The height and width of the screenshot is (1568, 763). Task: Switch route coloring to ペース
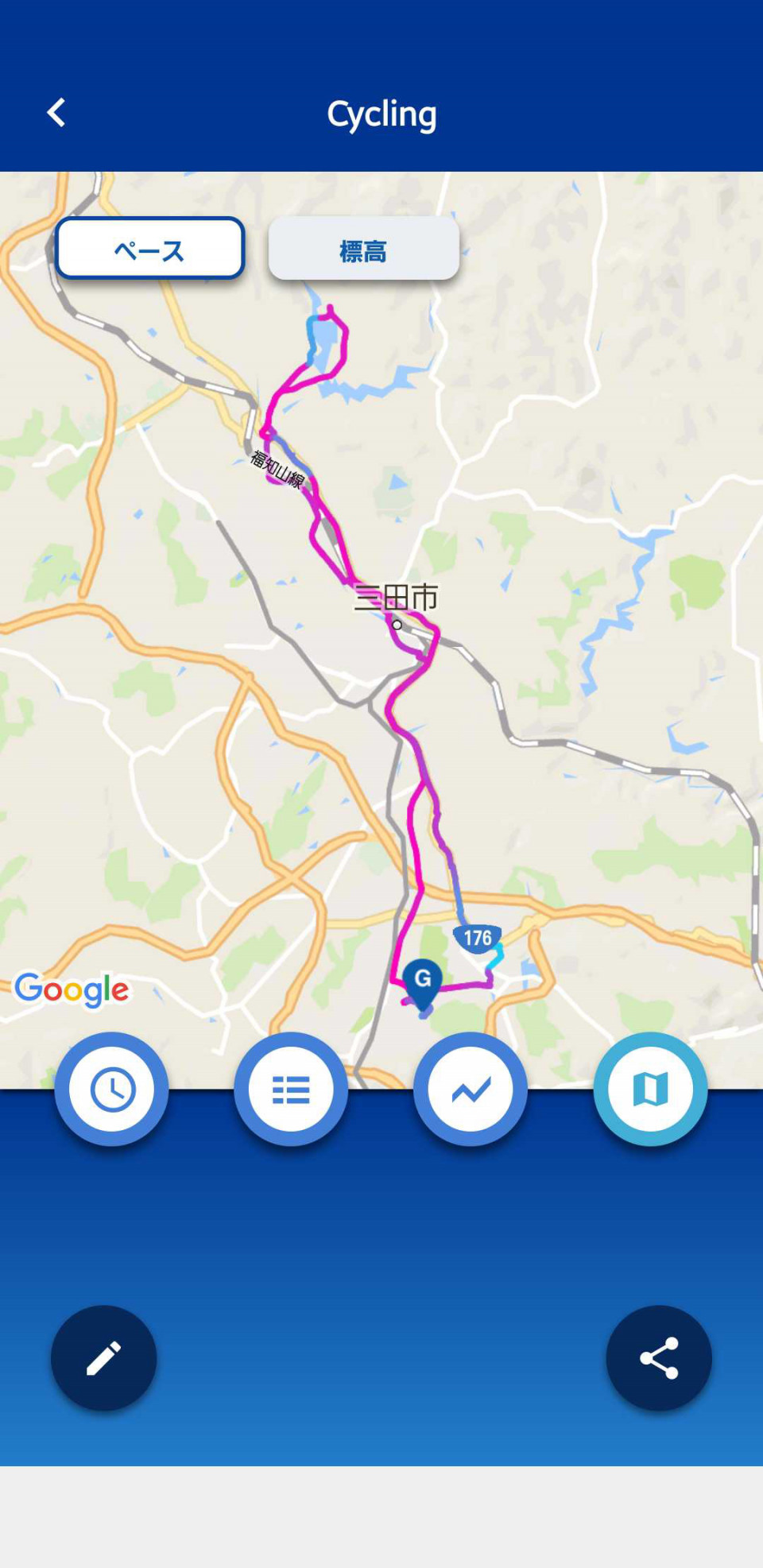(x=149, y=249)
